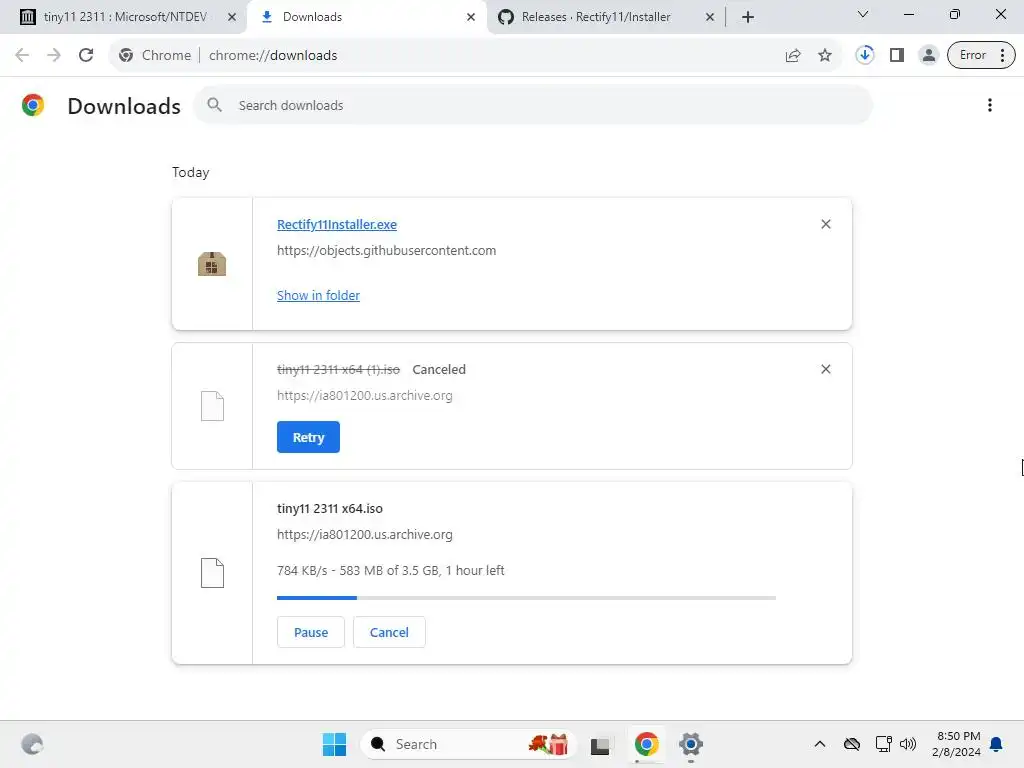Screen dimensions: 1024x768
Task: Open the volume speaker tray icon
Action: (x=908, y=744)
